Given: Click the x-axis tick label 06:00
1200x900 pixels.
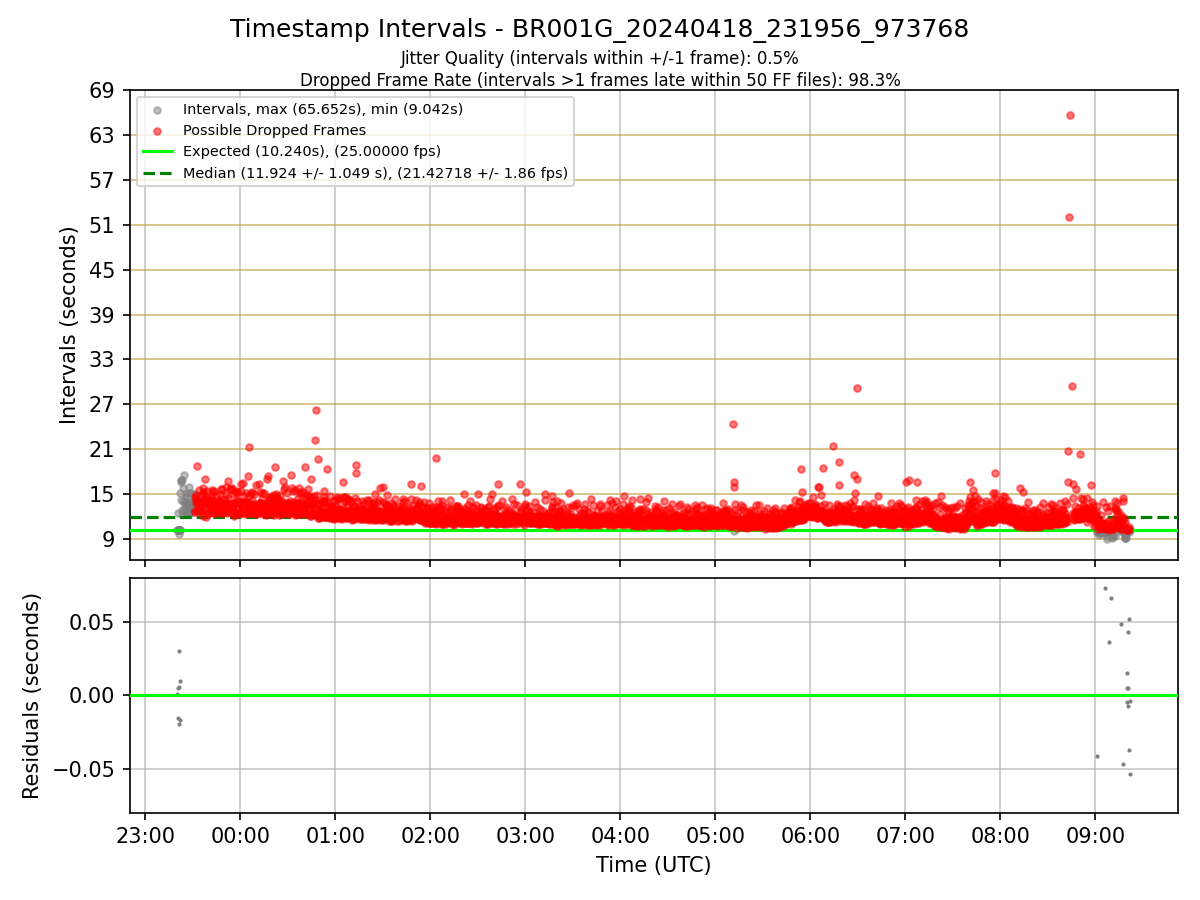Looking at the screenshot, I should click(x=810, y=836).
